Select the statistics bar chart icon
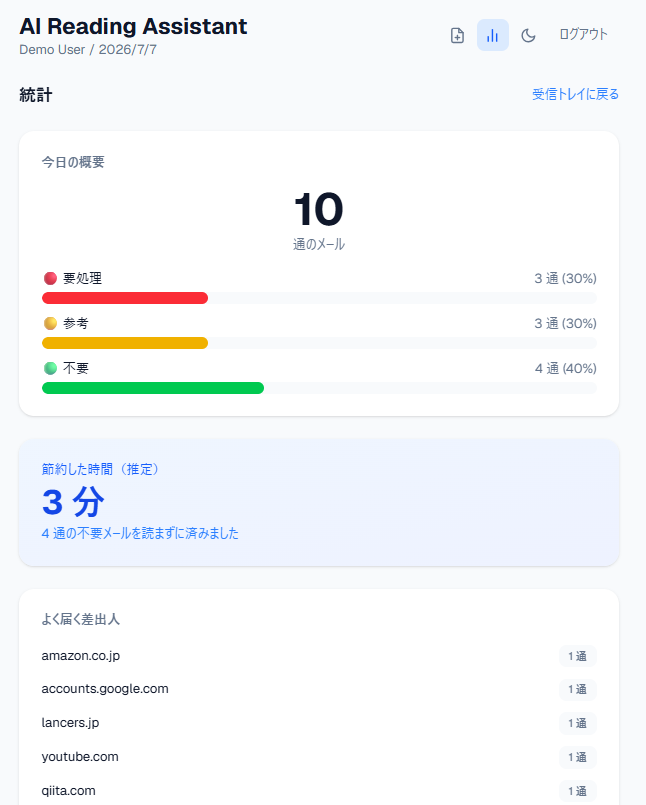This screenshot has height=805, width=646. point(492,35)
